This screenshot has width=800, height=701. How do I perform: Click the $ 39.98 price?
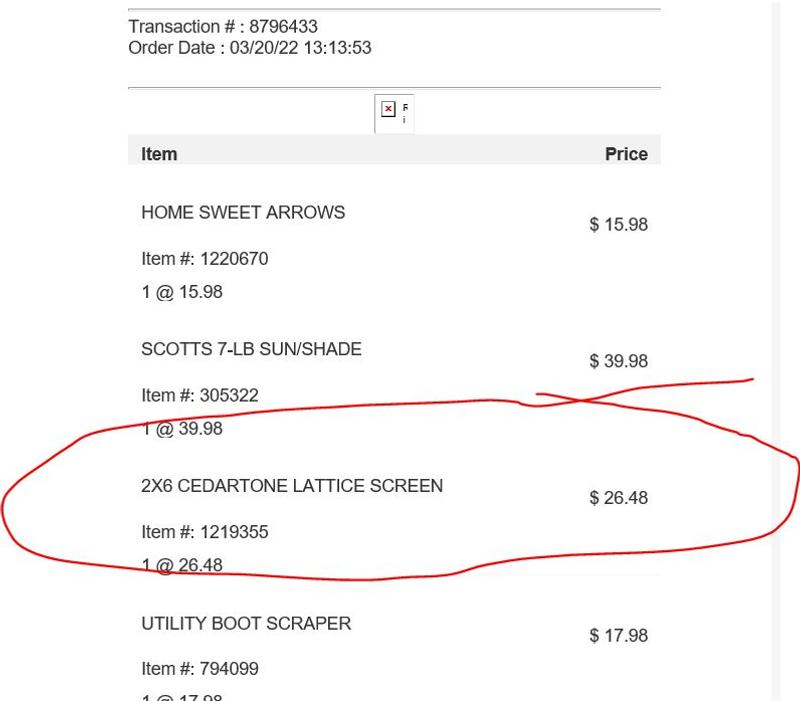(619, 361)
